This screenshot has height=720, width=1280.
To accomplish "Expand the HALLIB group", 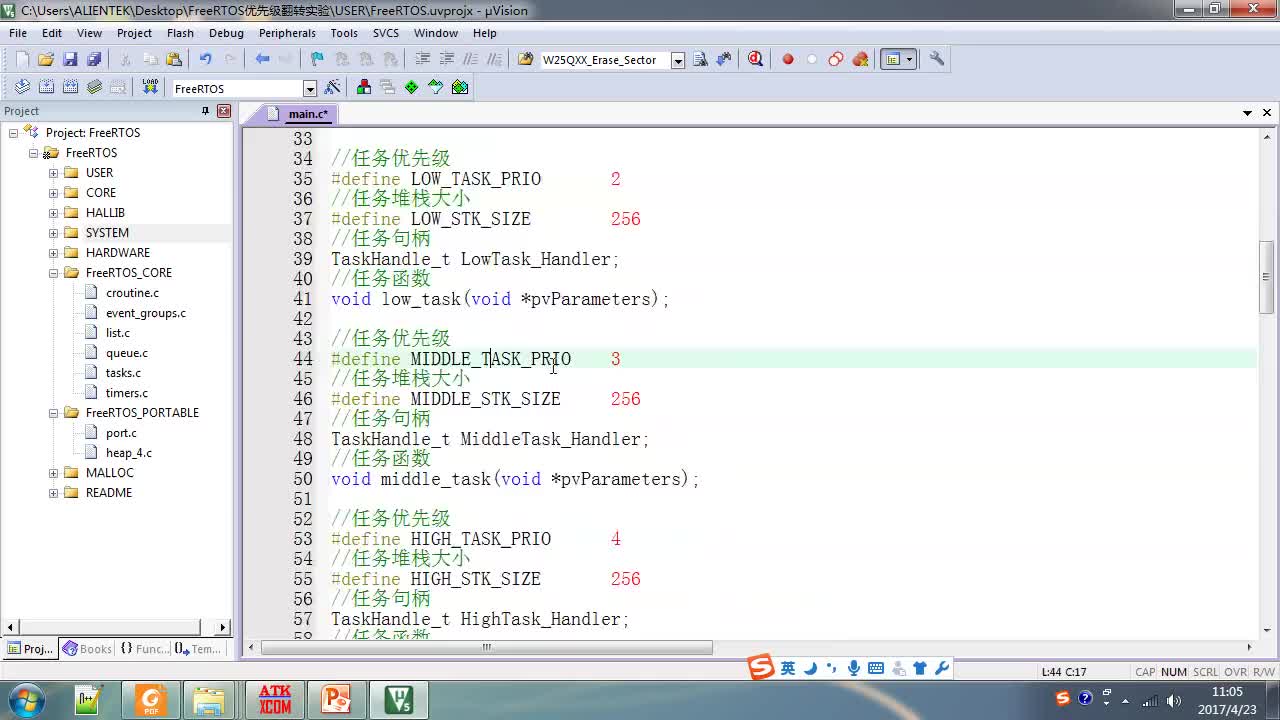I will pyautogui.click(x=53, y=213).
